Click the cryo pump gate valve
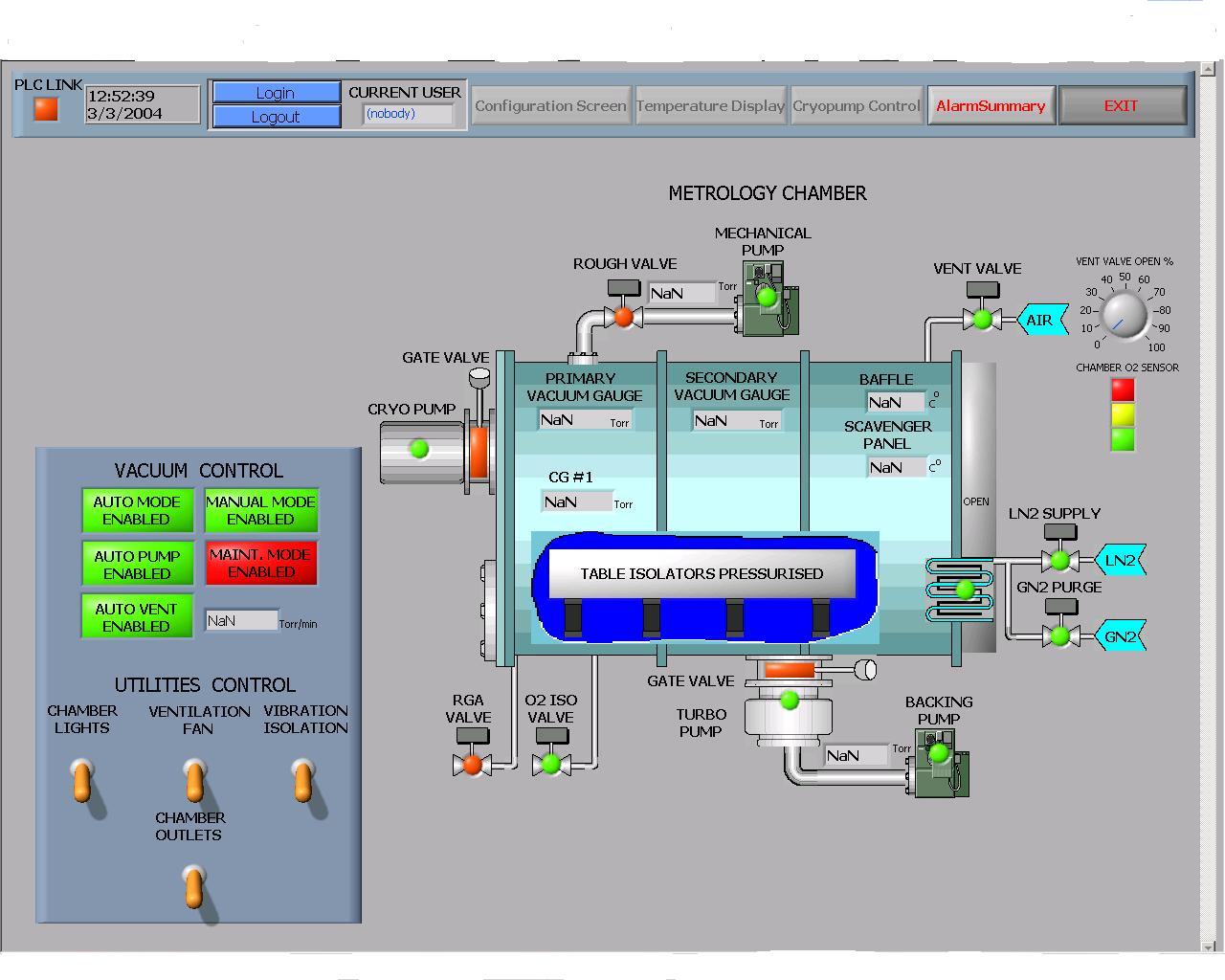This screenshot has width=1225, height=980. tap(479, 452)
